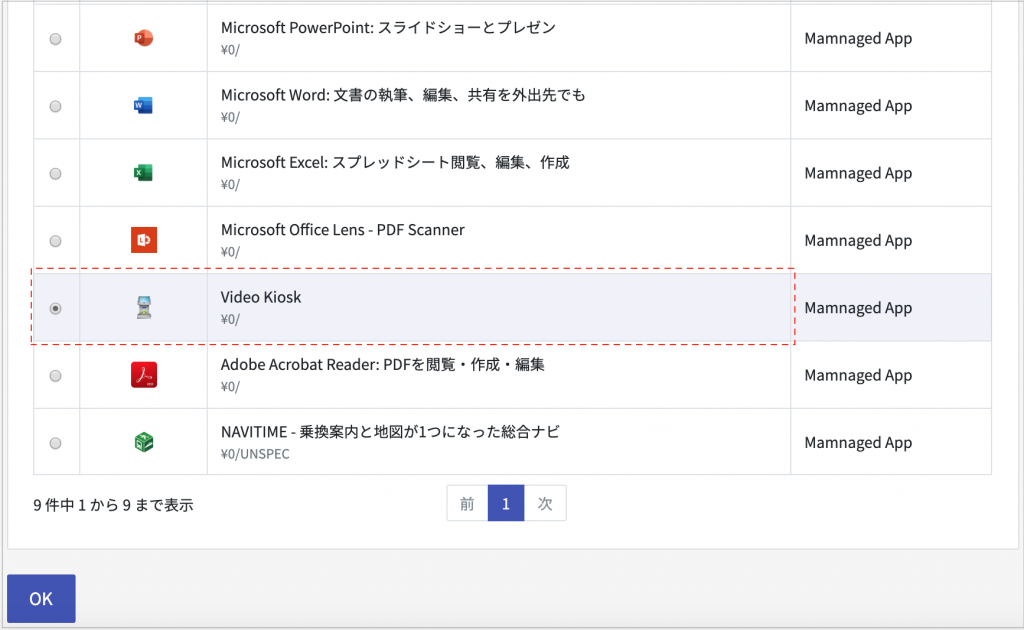The image size is (1024, 630).
Task: Click the Video Kiosk app icon
Action: (x=144, y=308)
